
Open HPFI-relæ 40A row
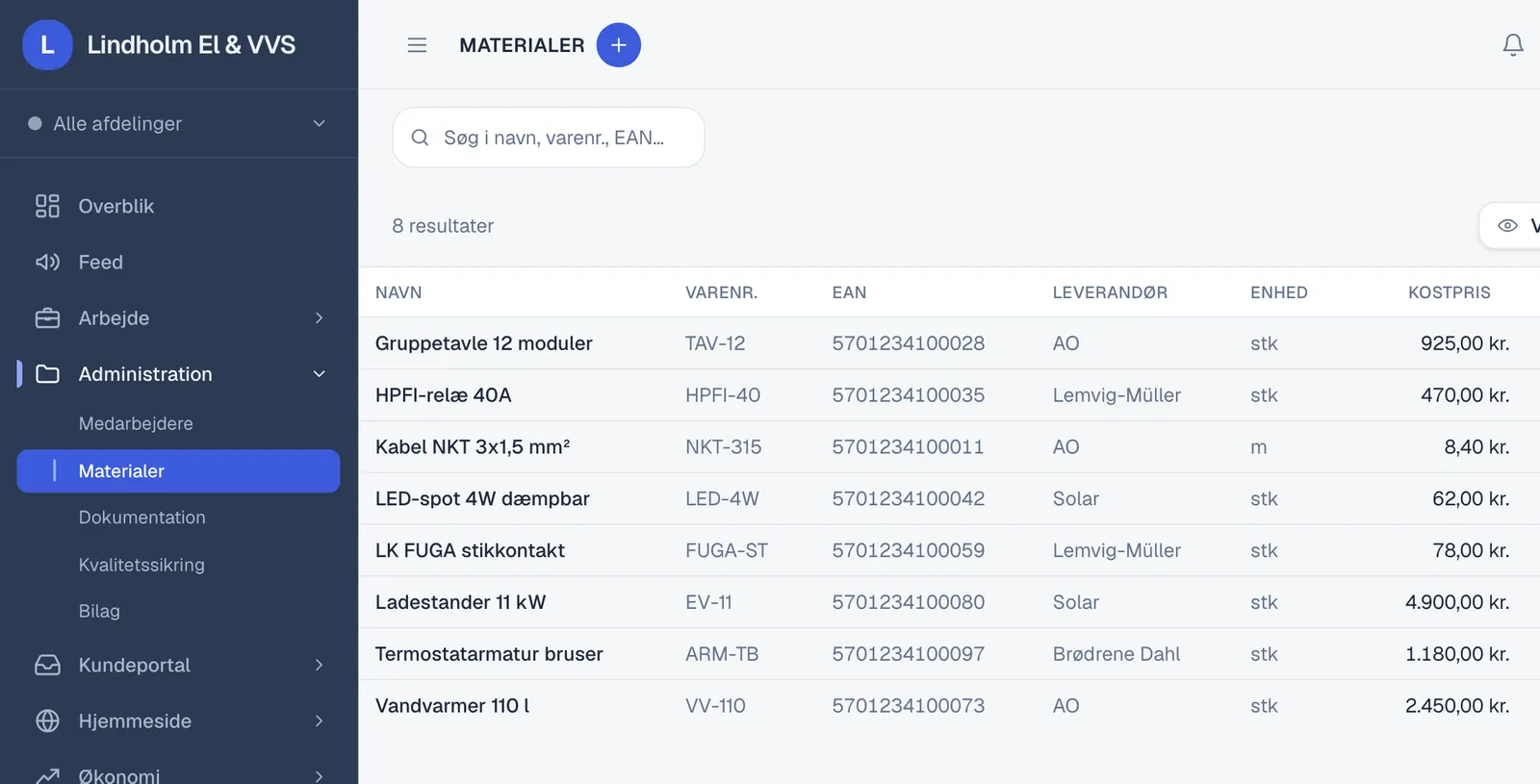[949, 395]
